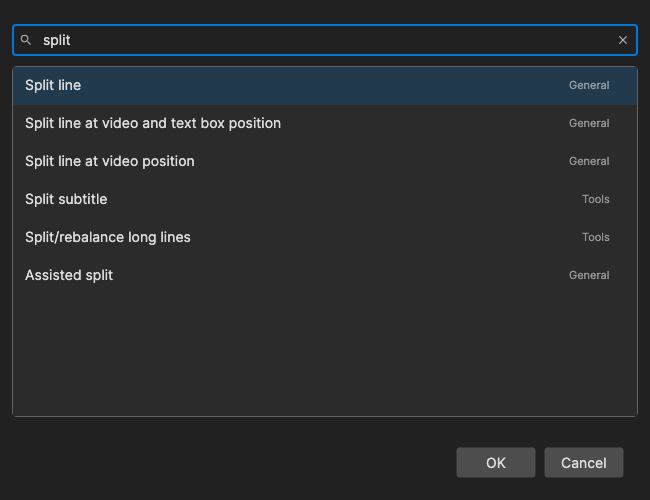This screenshot has height=500, width=650.
Task: Select the "Split subtitle" command
Action: tap(325, 199)
